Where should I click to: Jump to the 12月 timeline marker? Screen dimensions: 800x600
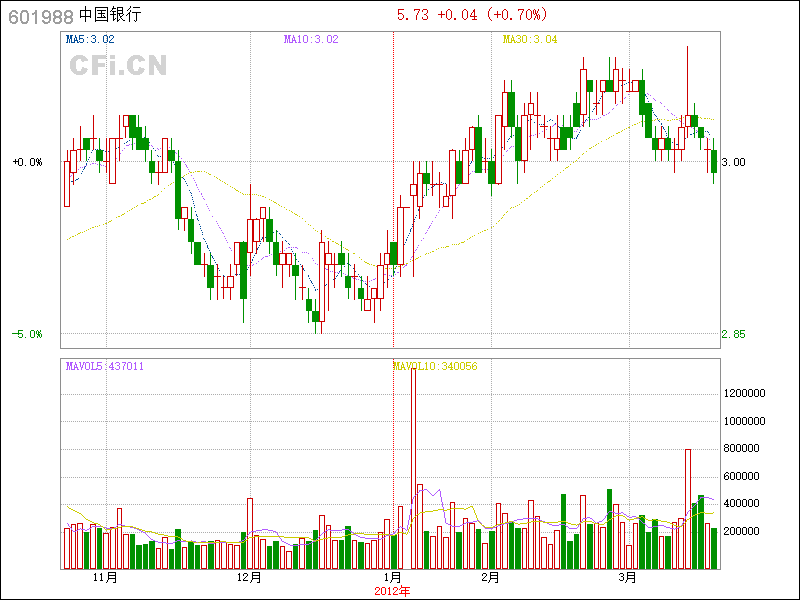tap(249, 577)
